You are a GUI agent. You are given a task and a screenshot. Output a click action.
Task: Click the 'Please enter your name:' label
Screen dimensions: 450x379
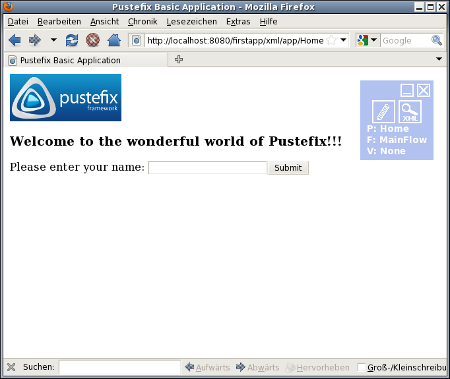click(77, 167)
